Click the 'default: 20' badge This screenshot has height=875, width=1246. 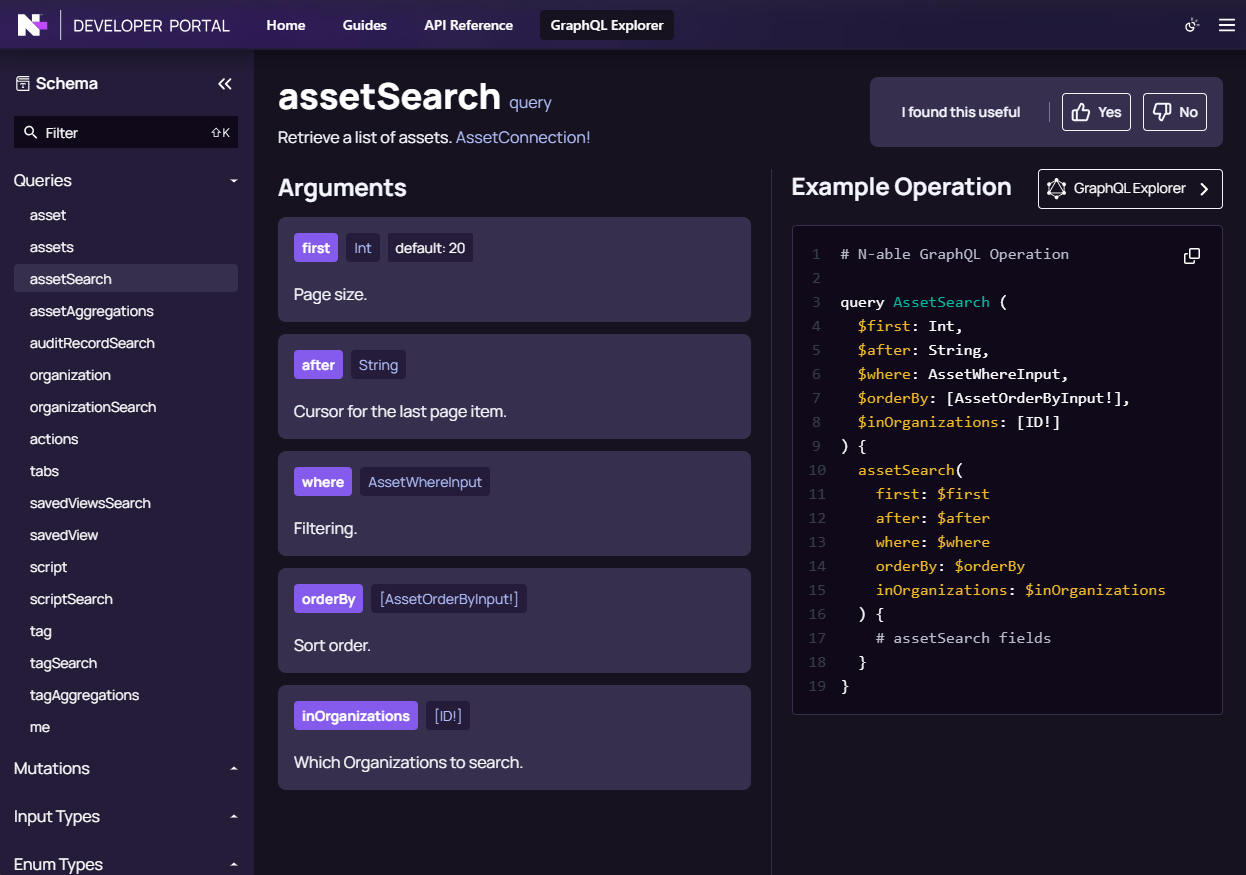(430, 248)
